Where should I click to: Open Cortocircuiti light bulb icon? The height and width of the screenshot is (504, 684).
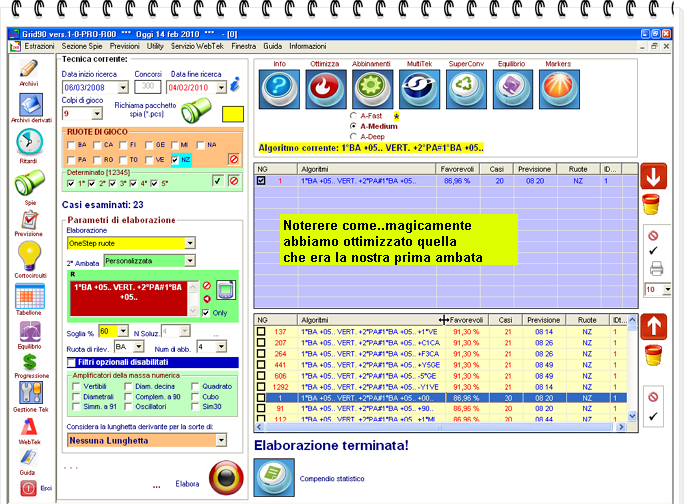29,256
